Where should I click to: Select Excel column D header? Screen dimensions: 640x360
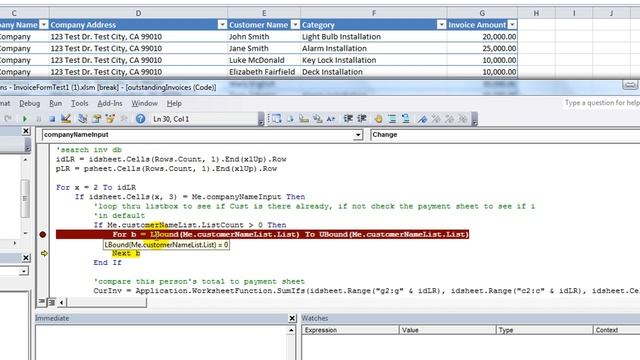138,13
